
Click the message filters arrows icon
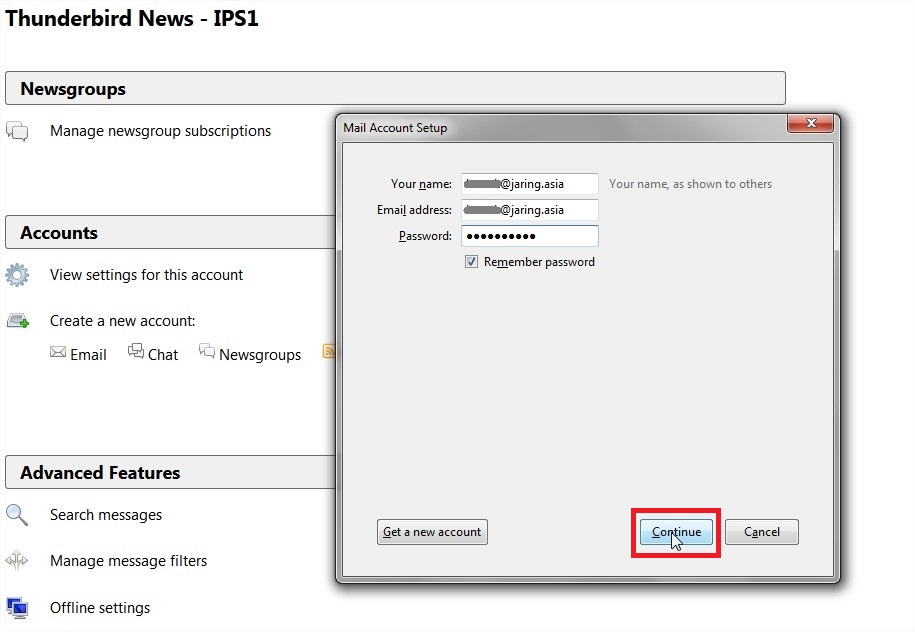click(16, 560)
